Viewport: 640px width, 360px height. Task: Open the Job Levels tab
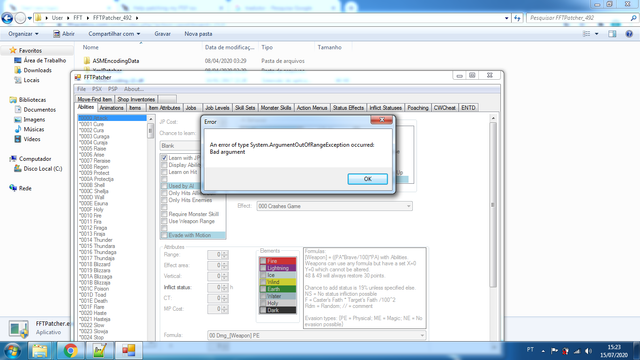[217, 108]
